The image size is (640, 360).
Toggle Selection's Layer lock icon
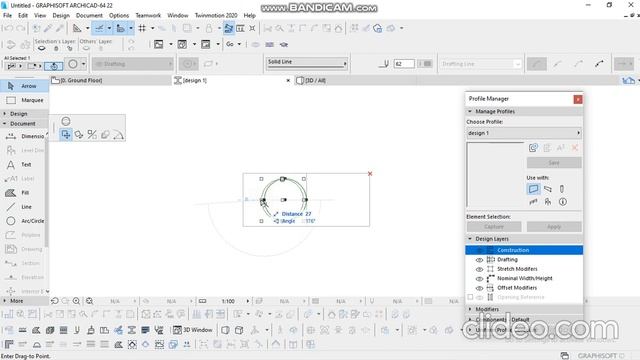56,49
